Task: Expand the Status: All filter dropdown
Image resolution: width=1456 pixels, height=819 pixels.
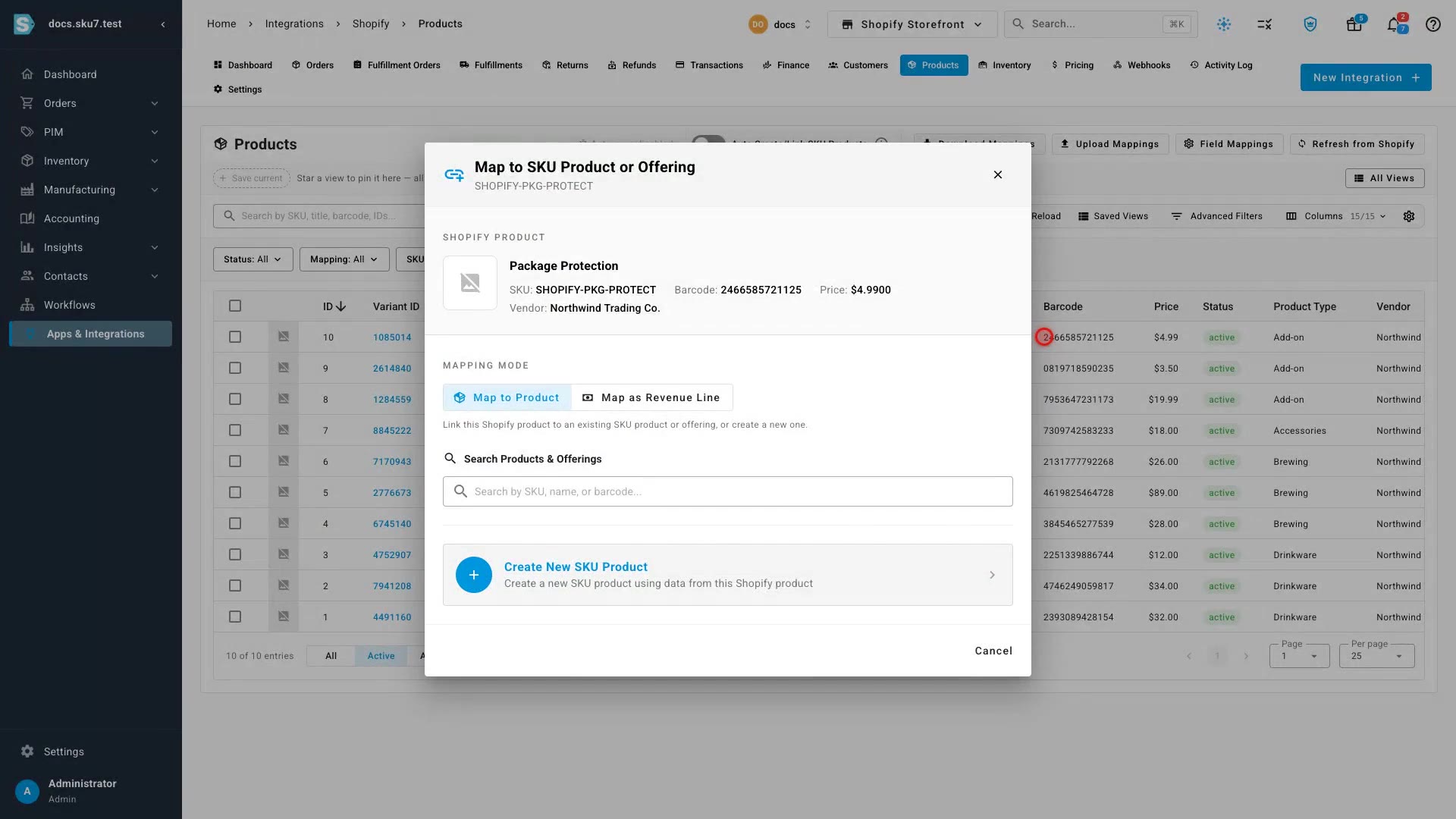Action: click(x=253, y=259)
